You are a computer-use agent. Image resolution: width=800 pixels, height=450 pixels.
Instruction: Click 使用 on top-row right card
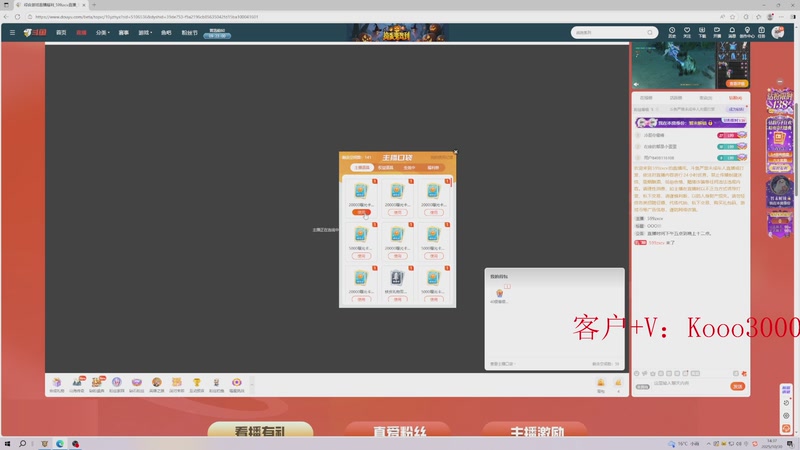pyautogui.click(x=434, y=212)
